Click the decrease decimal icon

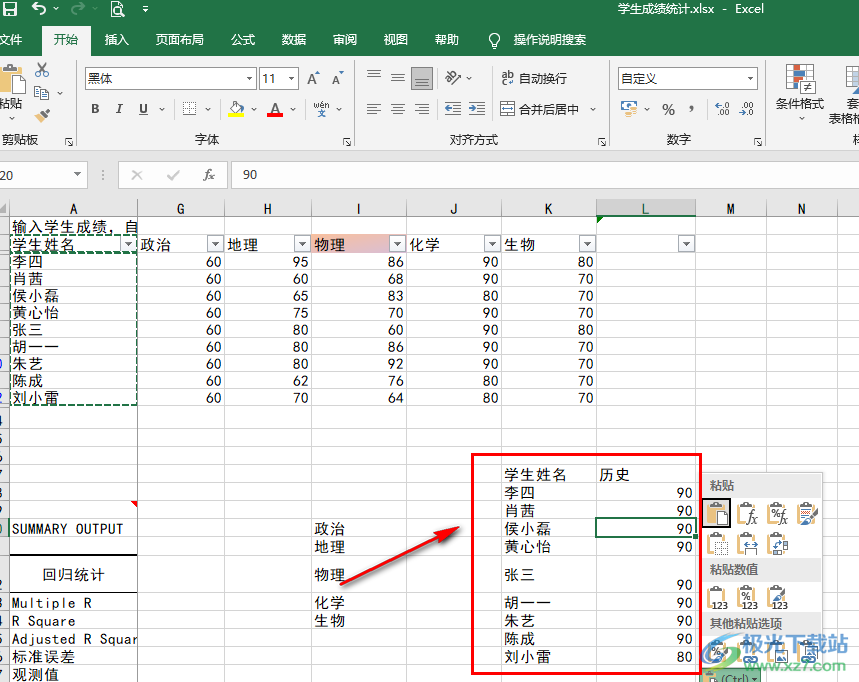click(x=747, y=109)
